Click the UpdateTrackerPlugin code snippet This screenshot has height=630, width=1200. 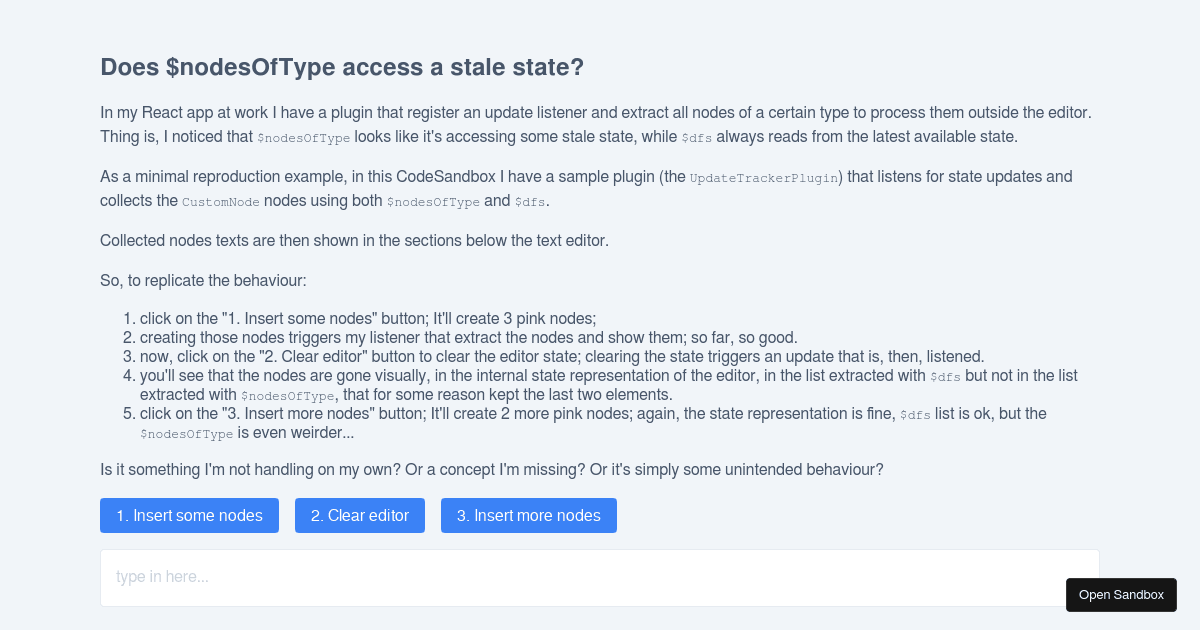(766, 178)
